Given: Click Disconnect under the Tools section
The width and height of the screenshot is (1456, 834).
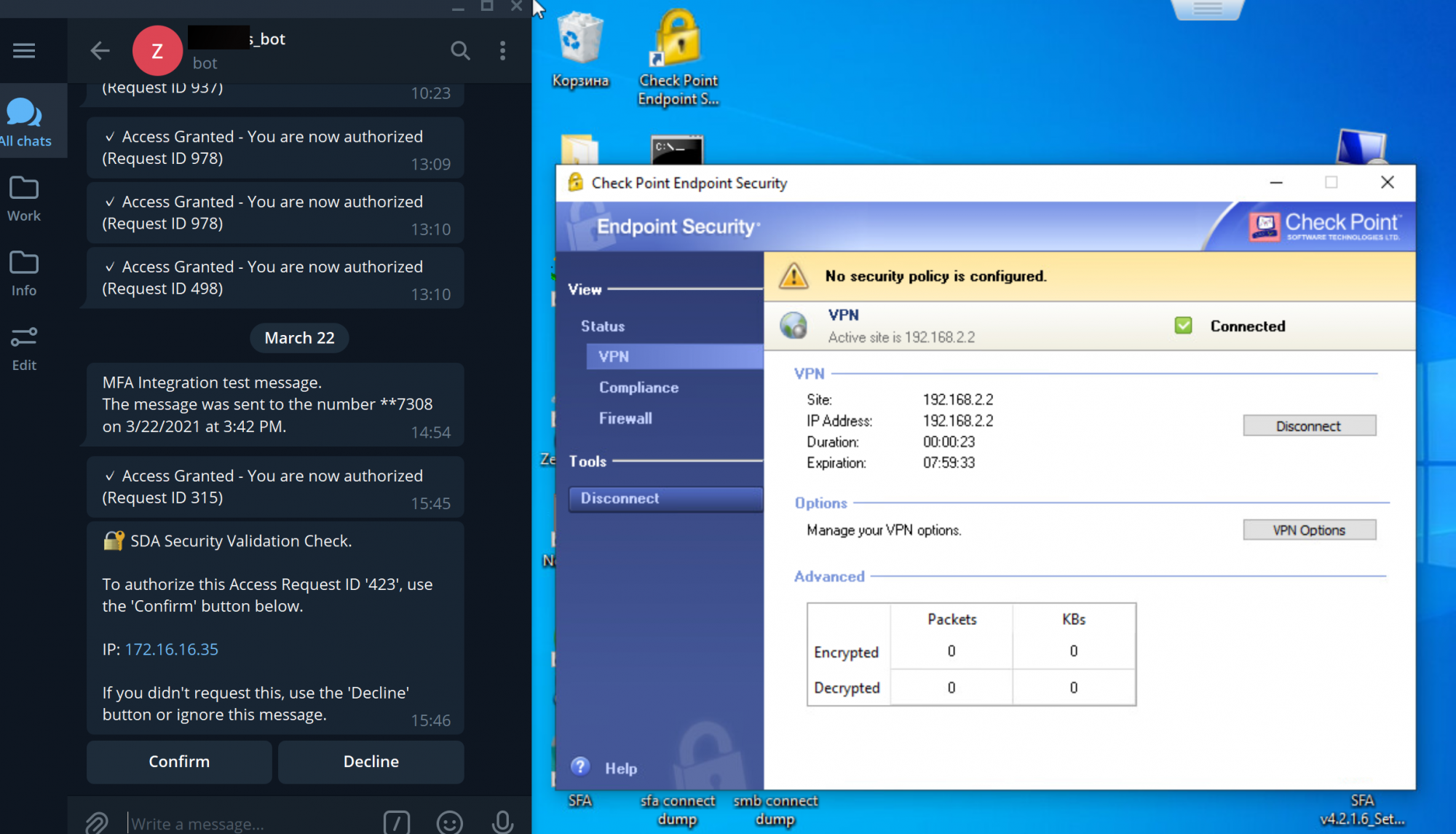Looking at the screenshot, I should pos(665,498).
